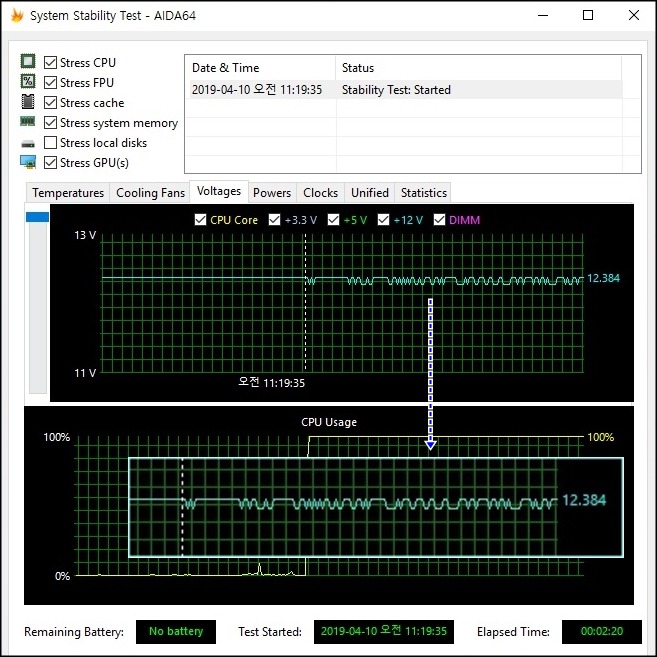Select the Stability Test: Started log row
The width and height of the screenshot is (657, 657).
(x=406, y=90)
